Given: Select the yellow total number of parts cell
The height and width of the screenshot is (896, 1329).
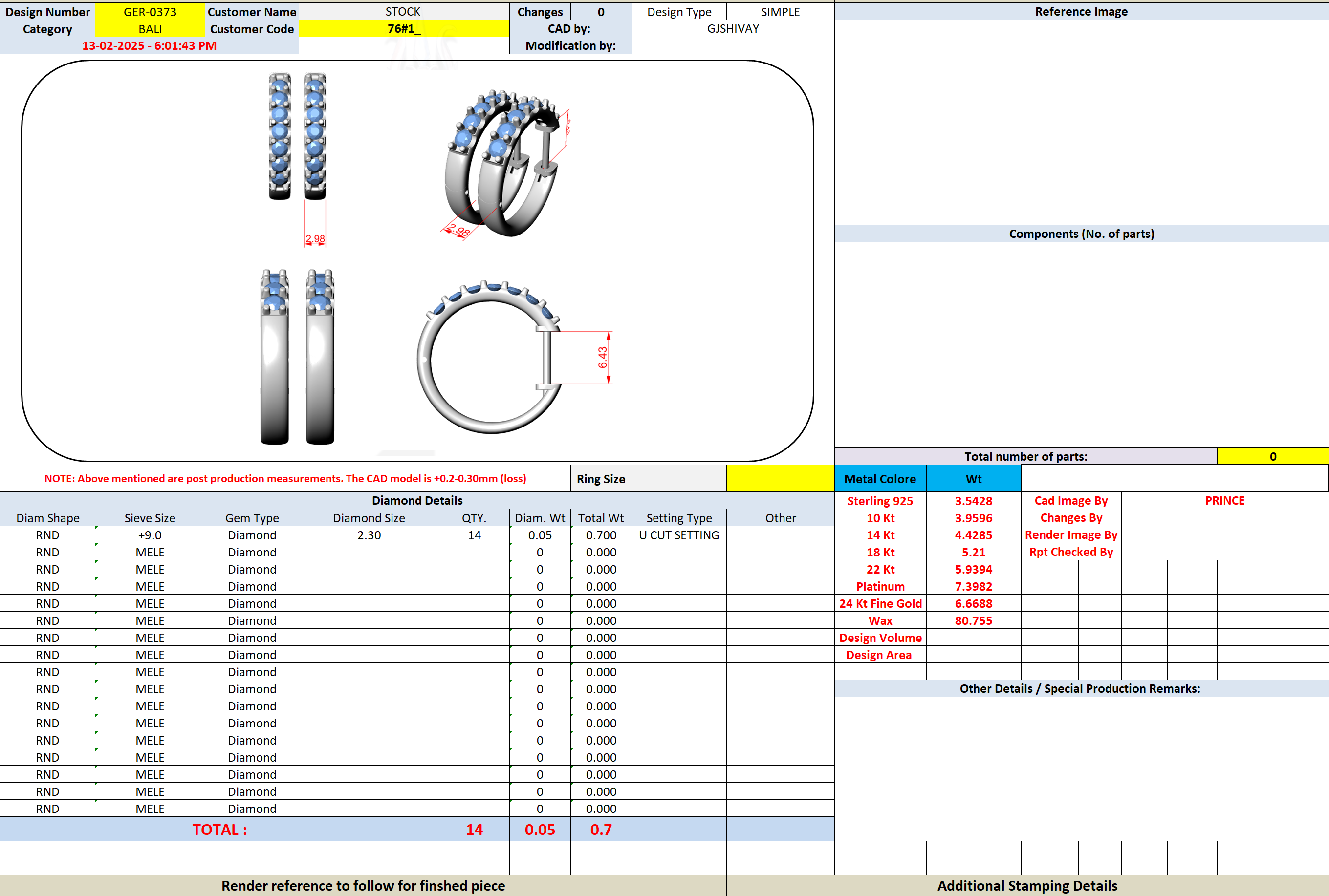Looking at the screenshot, I should click(x=1272, y=456).
